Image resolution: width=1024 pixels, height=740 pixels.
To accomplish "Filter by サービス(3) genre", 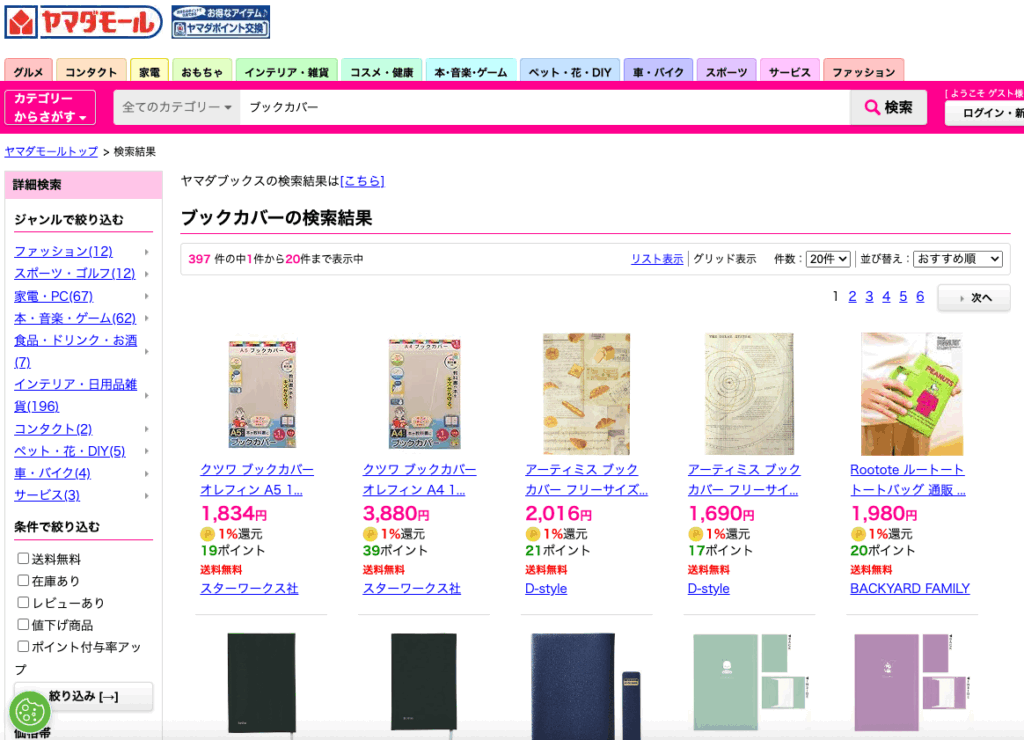I will 47,495.
